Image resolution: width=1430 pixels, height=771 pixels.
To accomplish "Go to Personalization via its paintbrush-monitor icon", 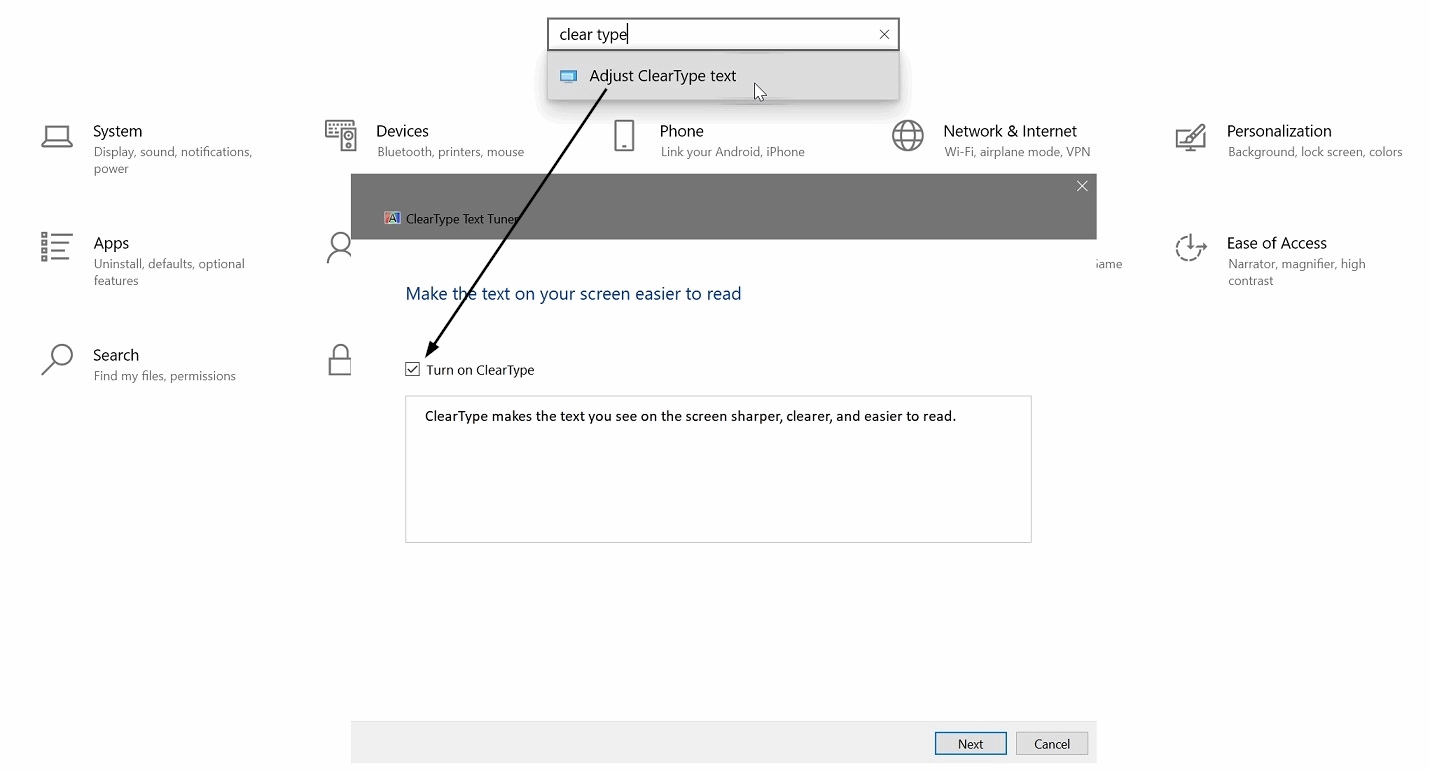I will (1190, 137).
